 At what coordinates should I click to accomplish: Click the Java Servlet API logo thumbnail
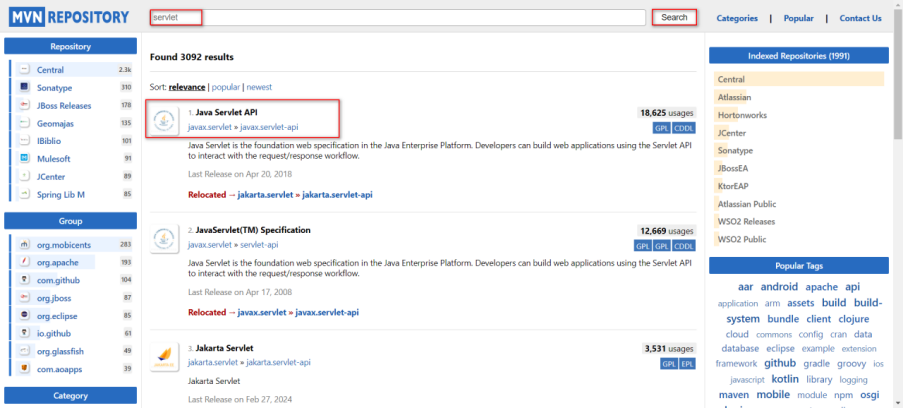[164, 121]
